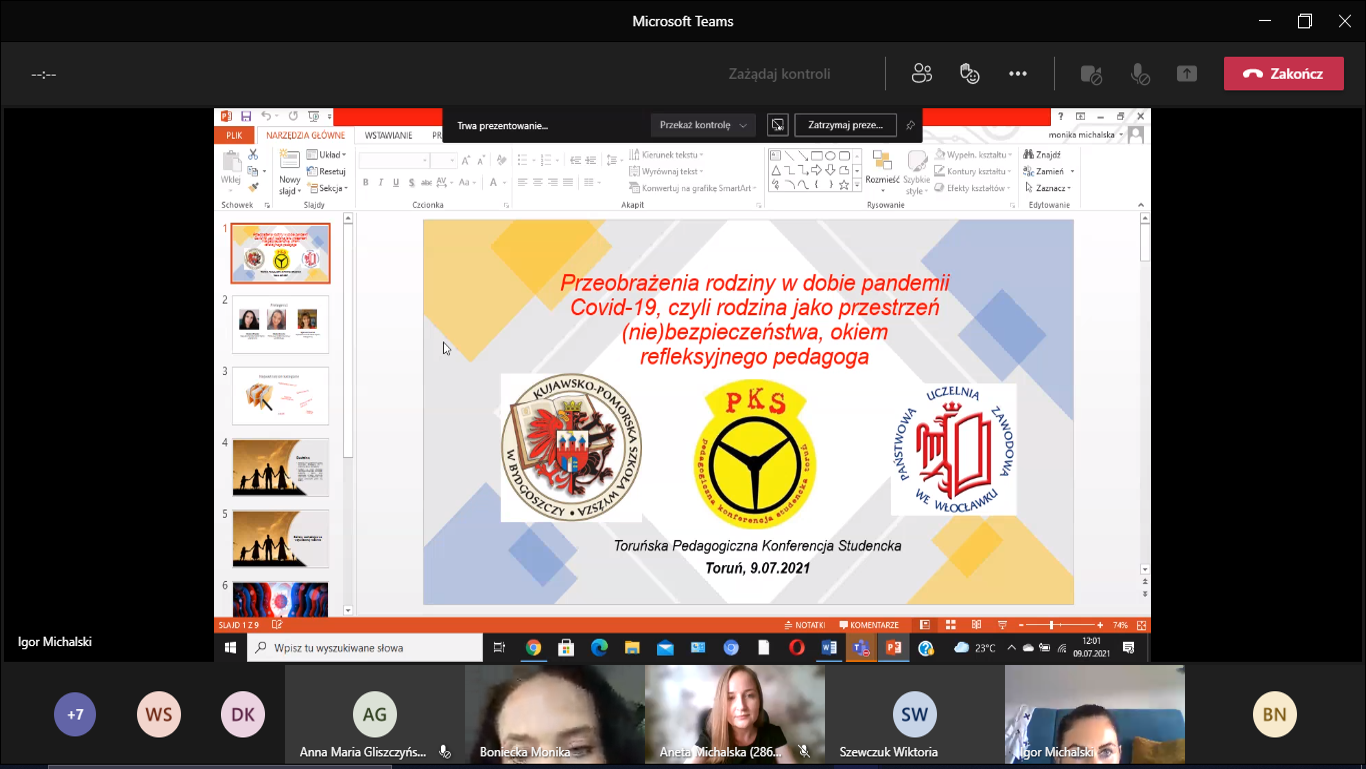Open Opera browser from the taskbar

[796, 648]
